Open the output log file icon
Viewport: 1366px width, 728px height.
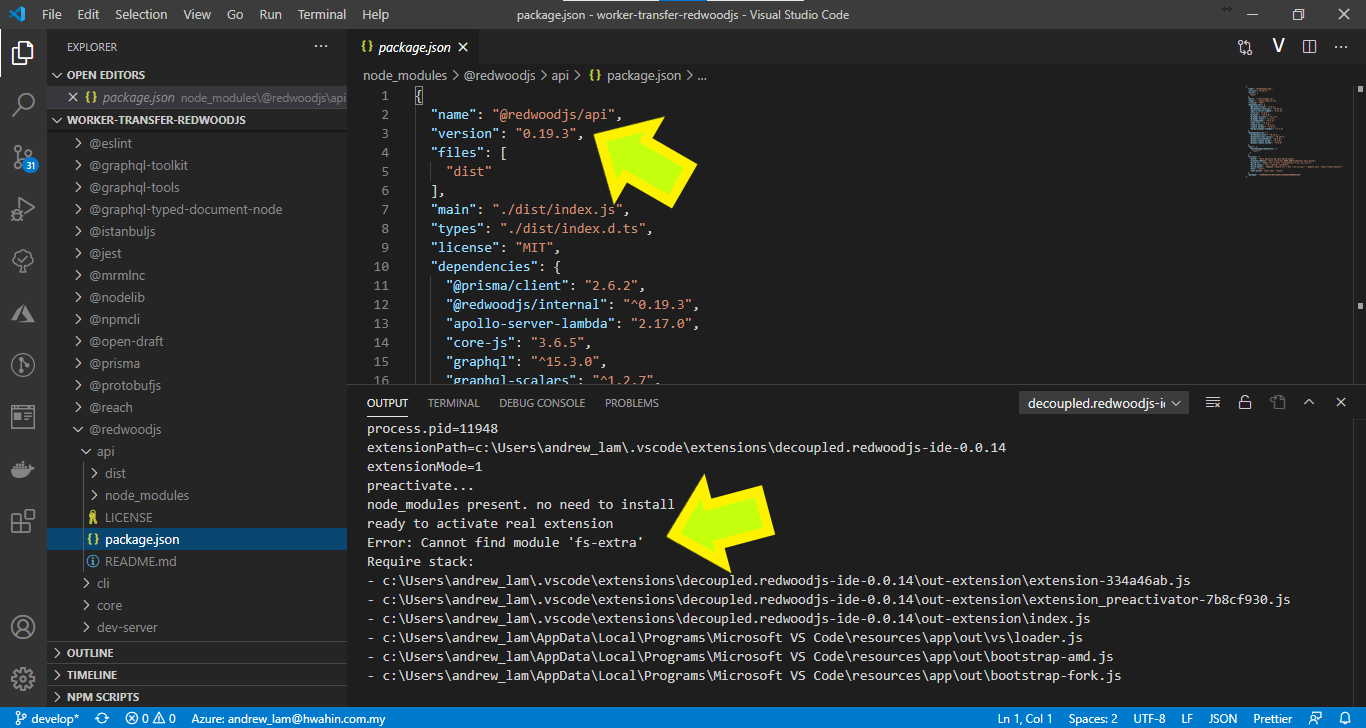1277,403
